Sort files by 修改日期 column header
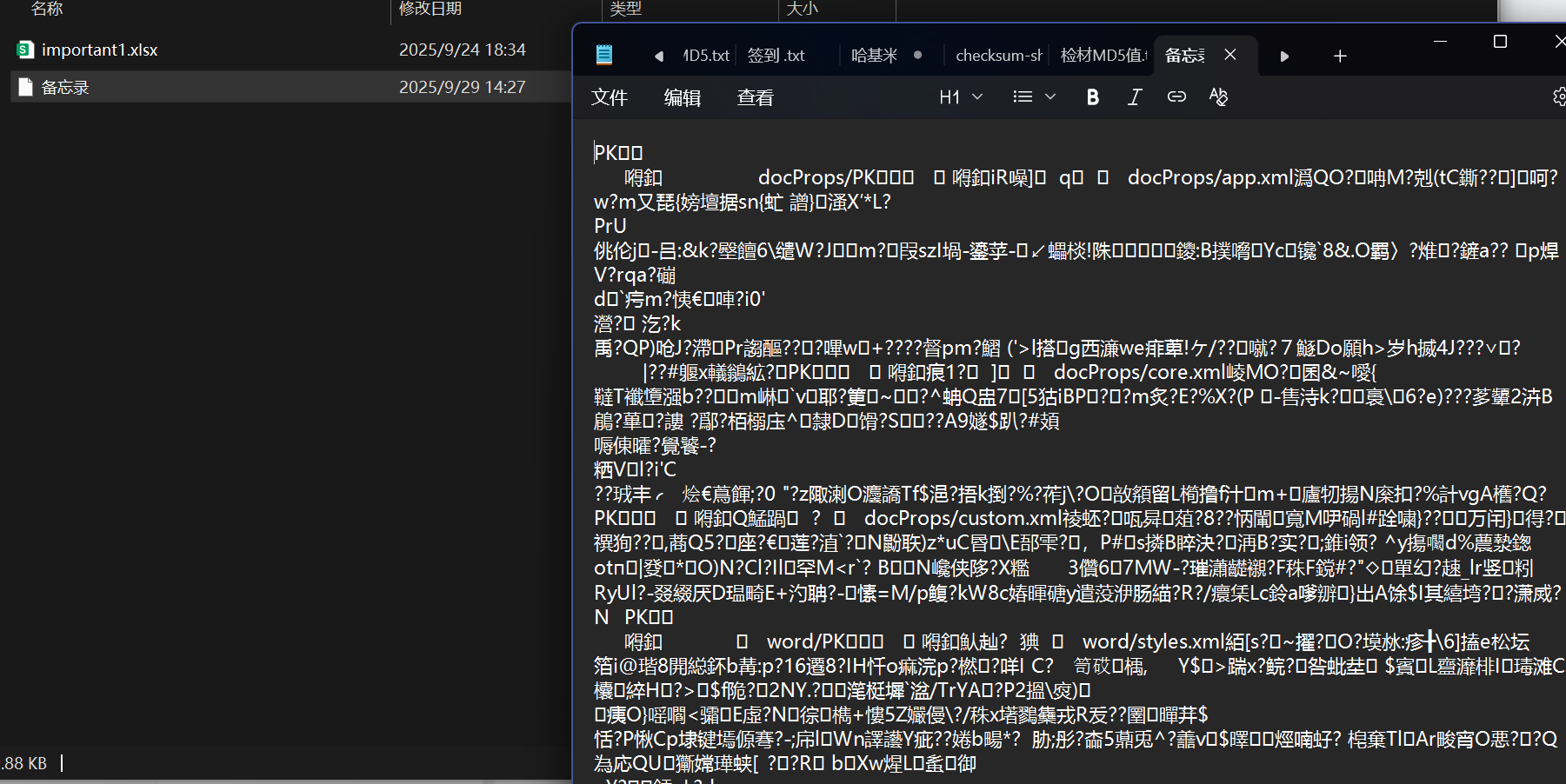This screenshot has height=784, width=1566. pos(430,9)
